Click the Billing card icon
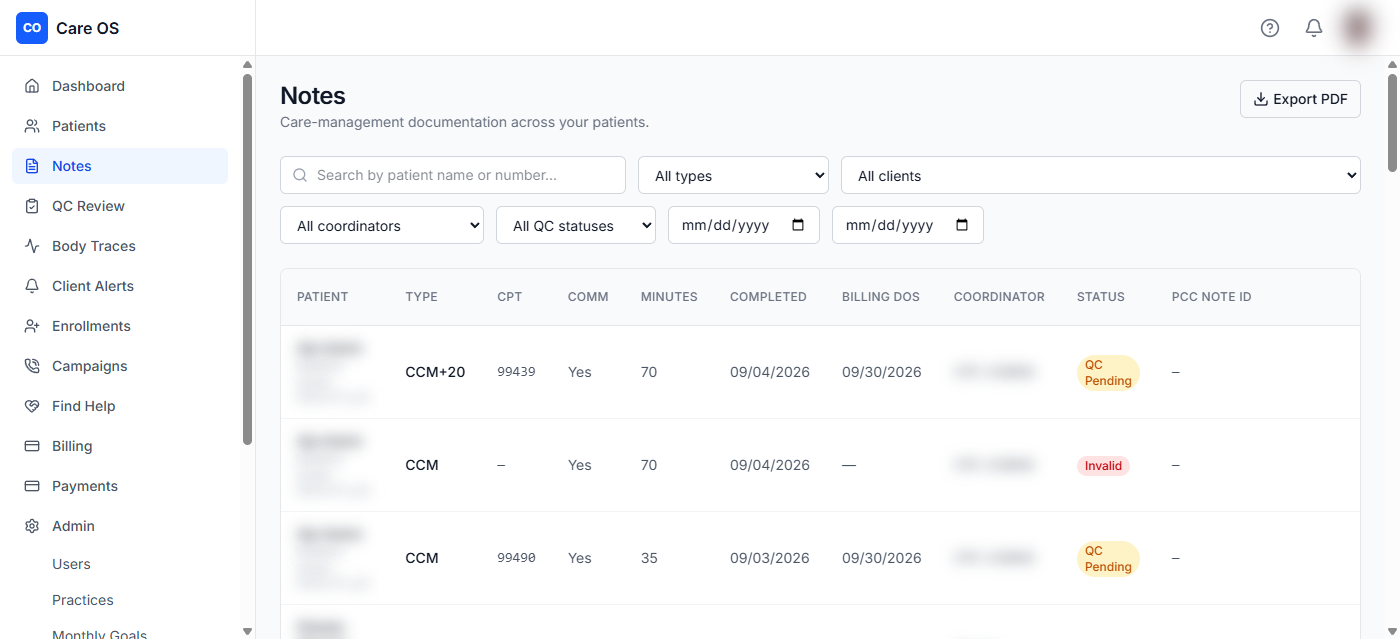 pos(32,446)
